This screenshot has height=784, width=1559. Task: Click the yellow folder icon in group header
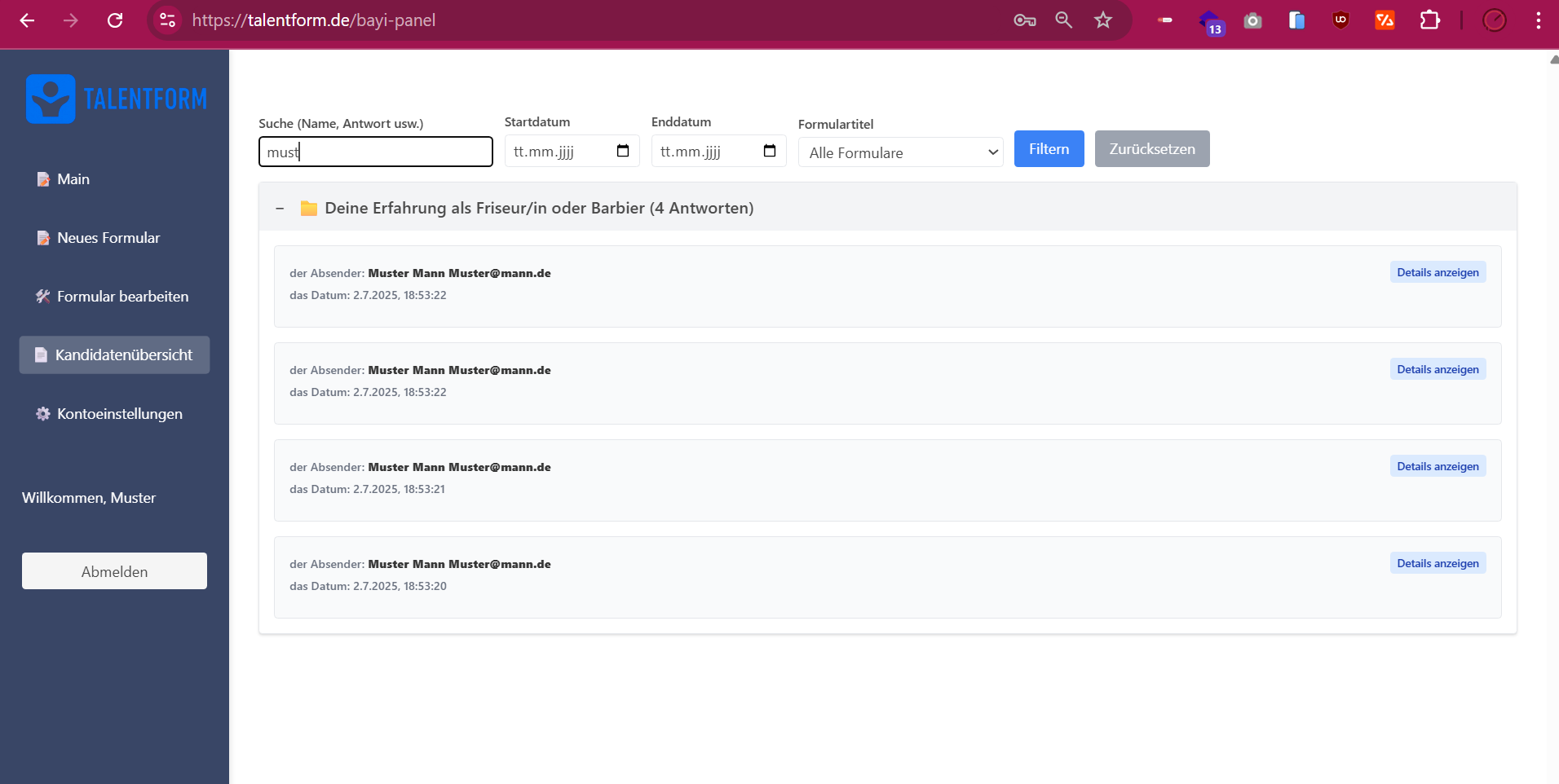309,209
